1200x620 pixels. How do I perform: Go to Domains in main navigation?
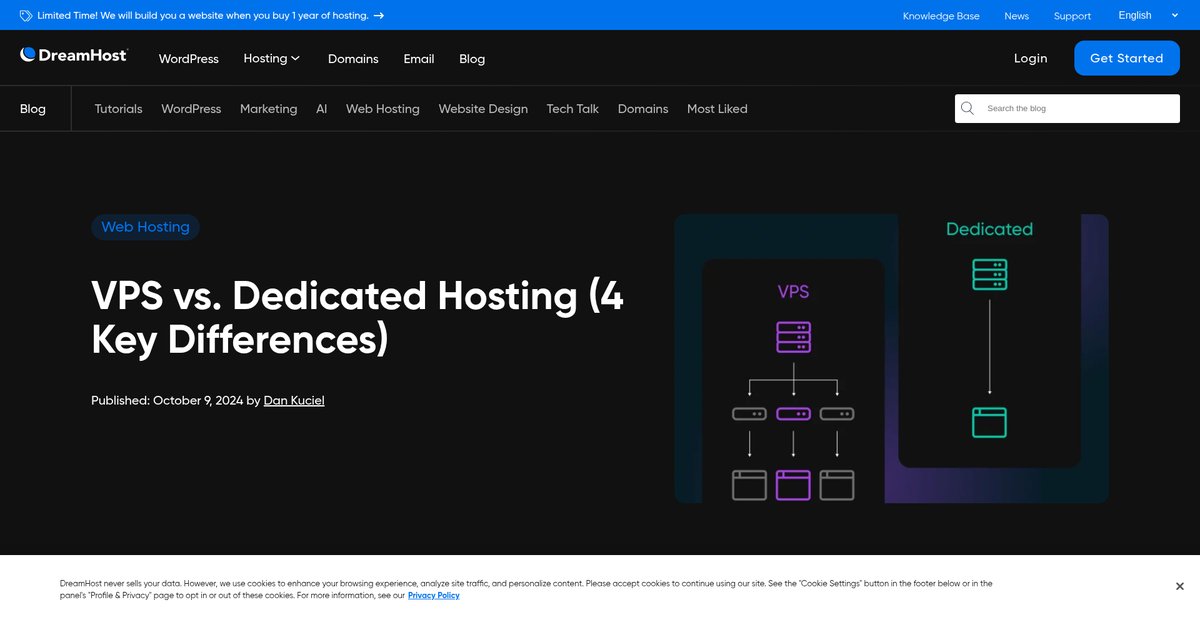[x=353, y=59]
